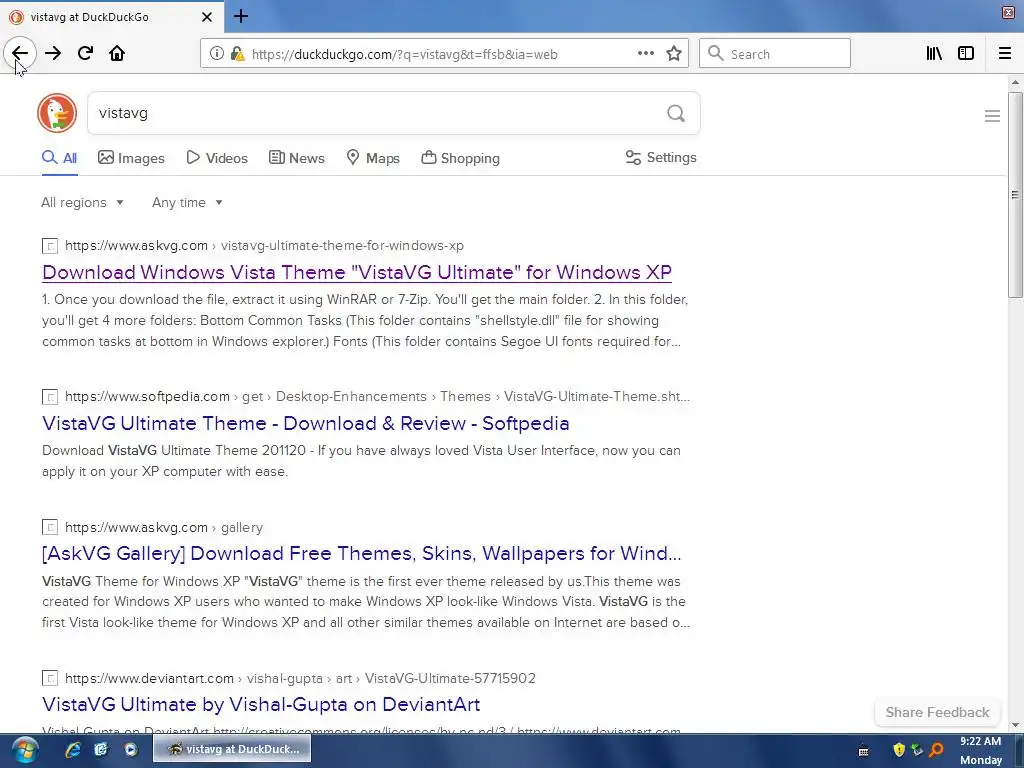The image size is (1024, 768).
Task: Submit search with magnifier icon
Action: click(676, 114)
